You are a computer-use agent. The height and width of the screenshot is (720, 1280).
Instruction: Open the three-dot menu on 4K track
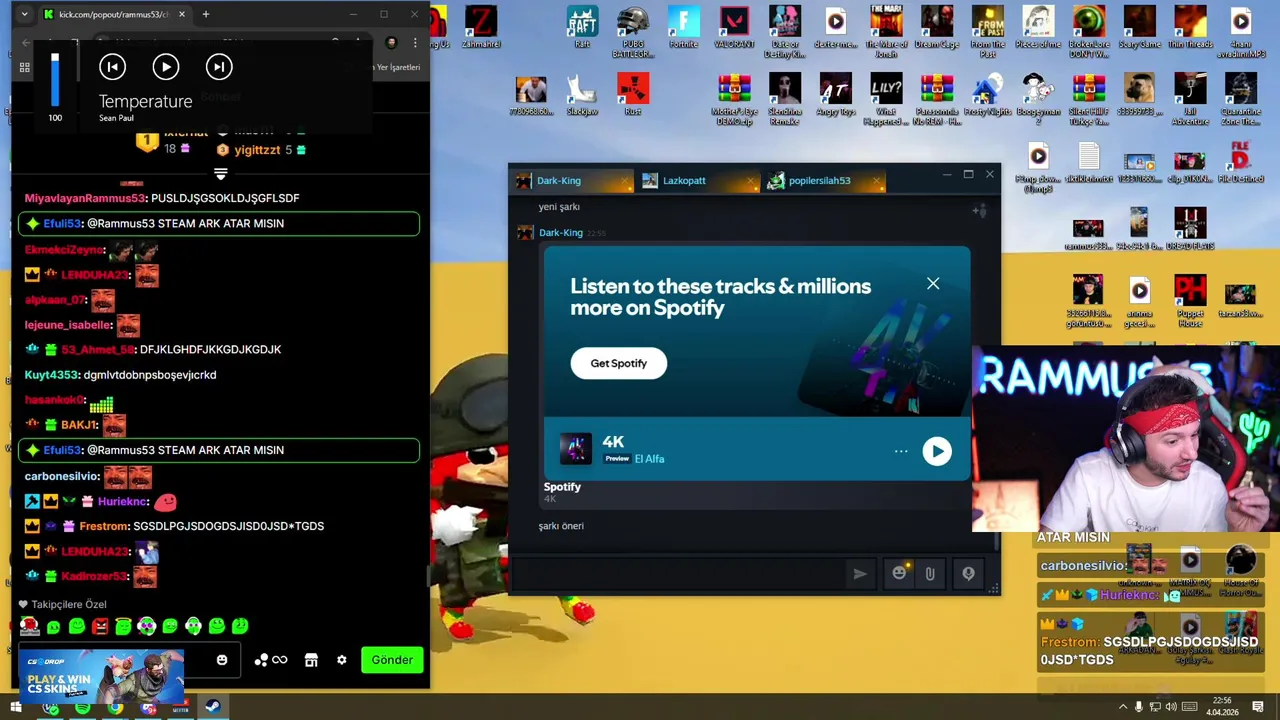(901, 451)
